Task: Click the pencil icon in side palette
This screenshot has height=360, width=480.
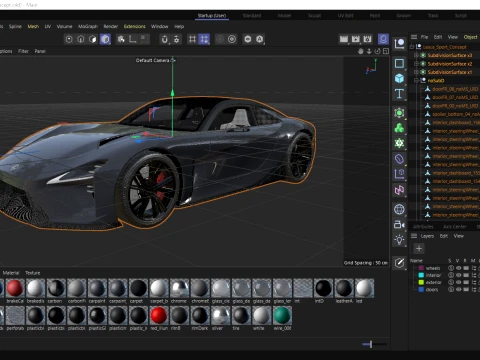Action: coord(399,263)
